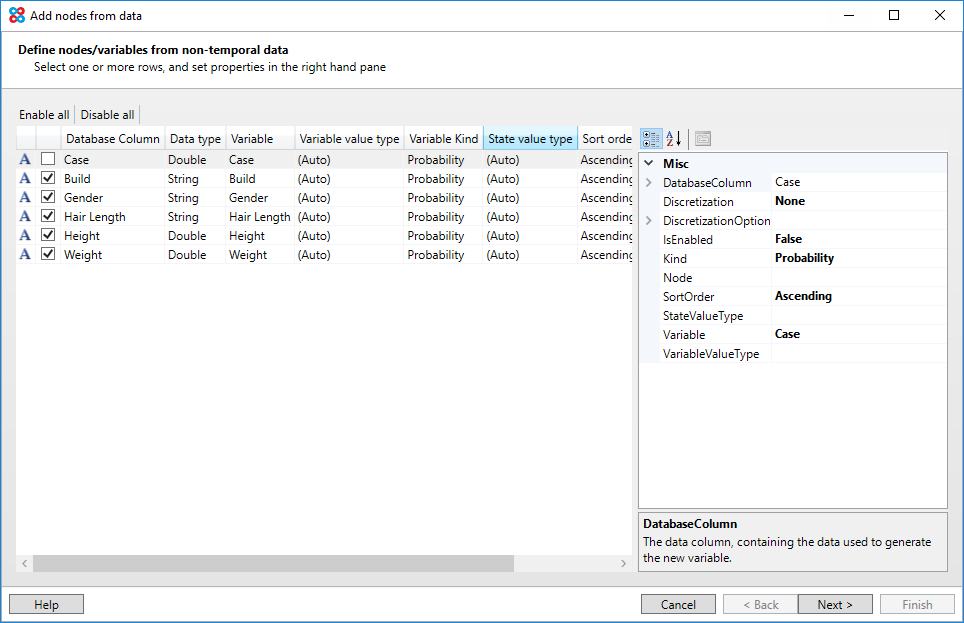Enable the Case row checkbox
Image resolution: width=964 pixels, height=623 pixels.
(48, 160)
